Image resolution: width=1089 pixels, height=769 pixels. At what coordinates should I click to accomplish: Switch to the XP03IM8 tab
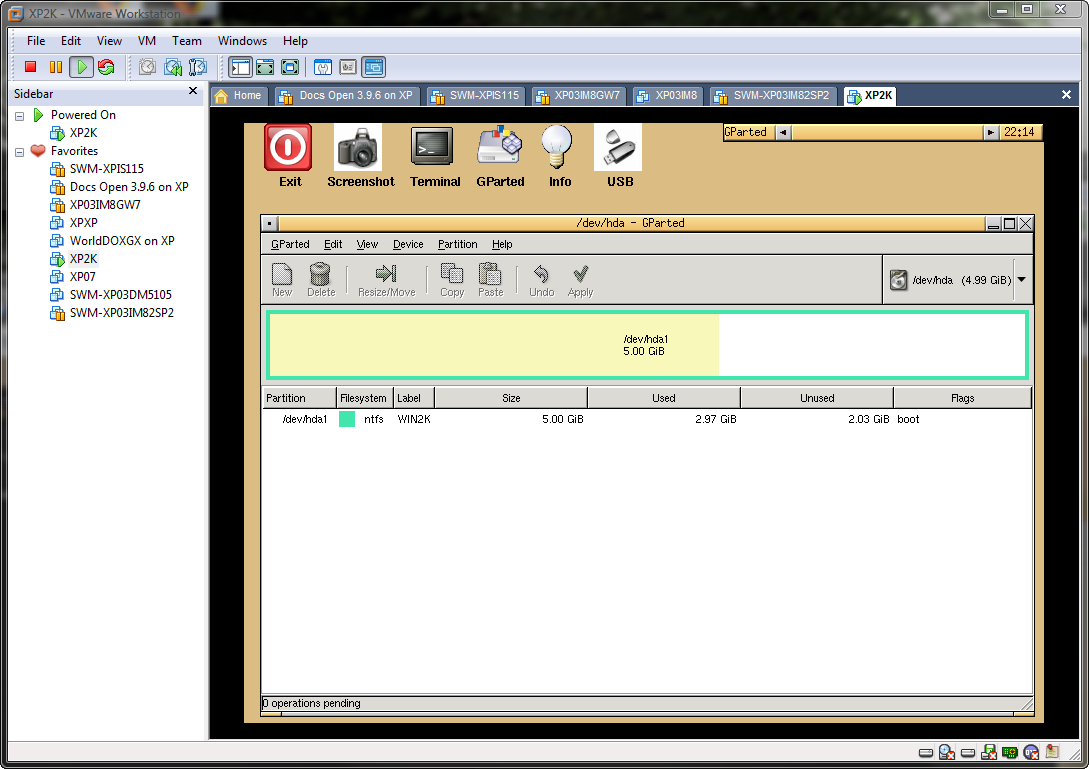tap(667, 96)
